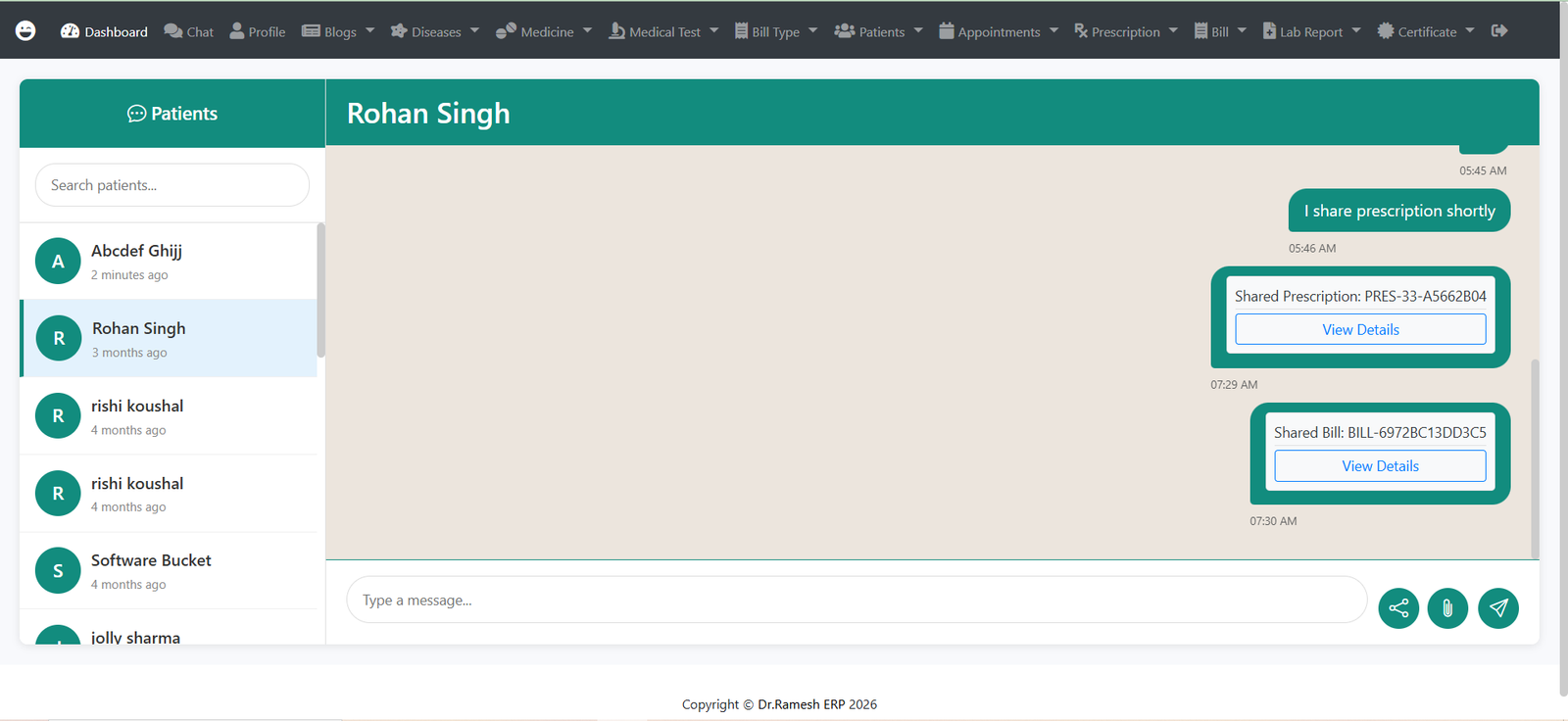This screenshot has height=721, width=1568.
Task: Open the Lab Report menu label
Action: [1311, 32]
